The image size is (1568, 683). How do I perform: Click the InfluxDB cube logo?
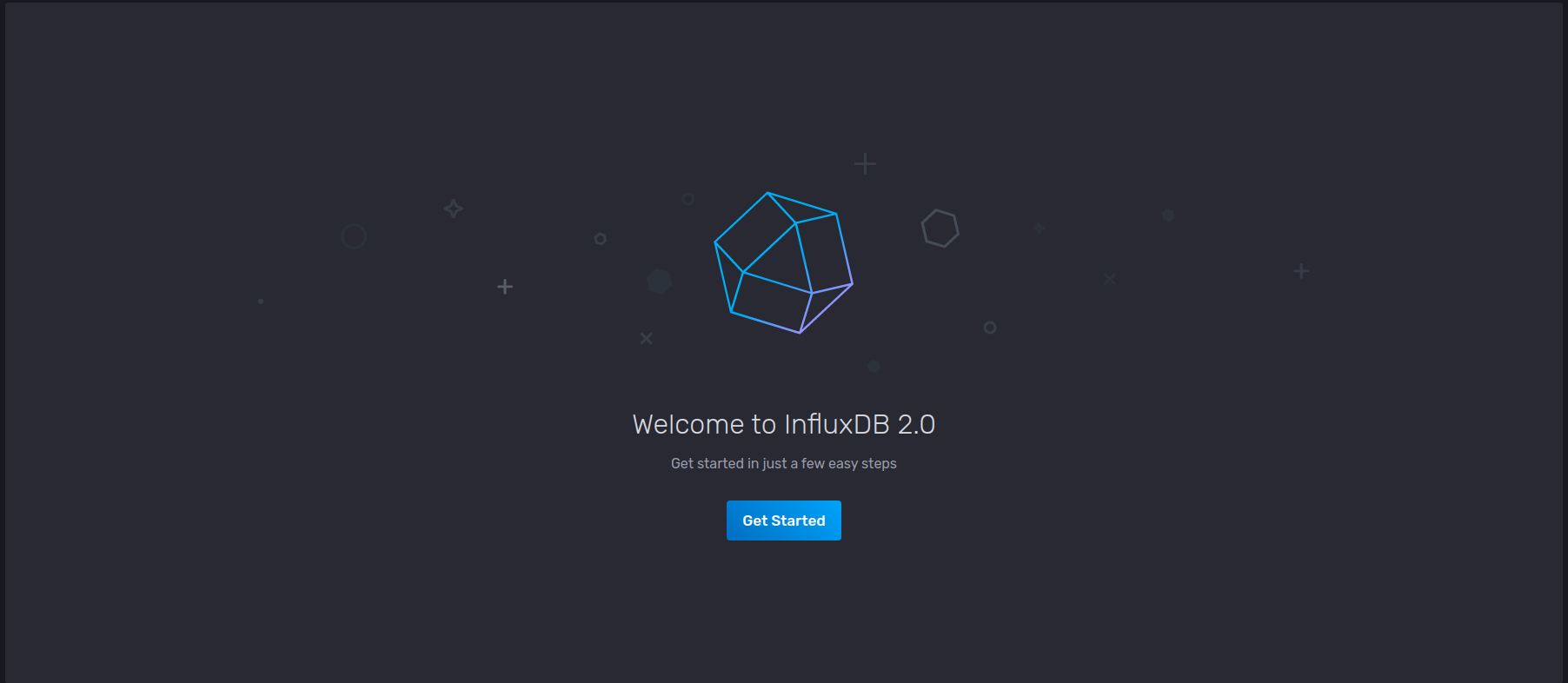[783, 262]
